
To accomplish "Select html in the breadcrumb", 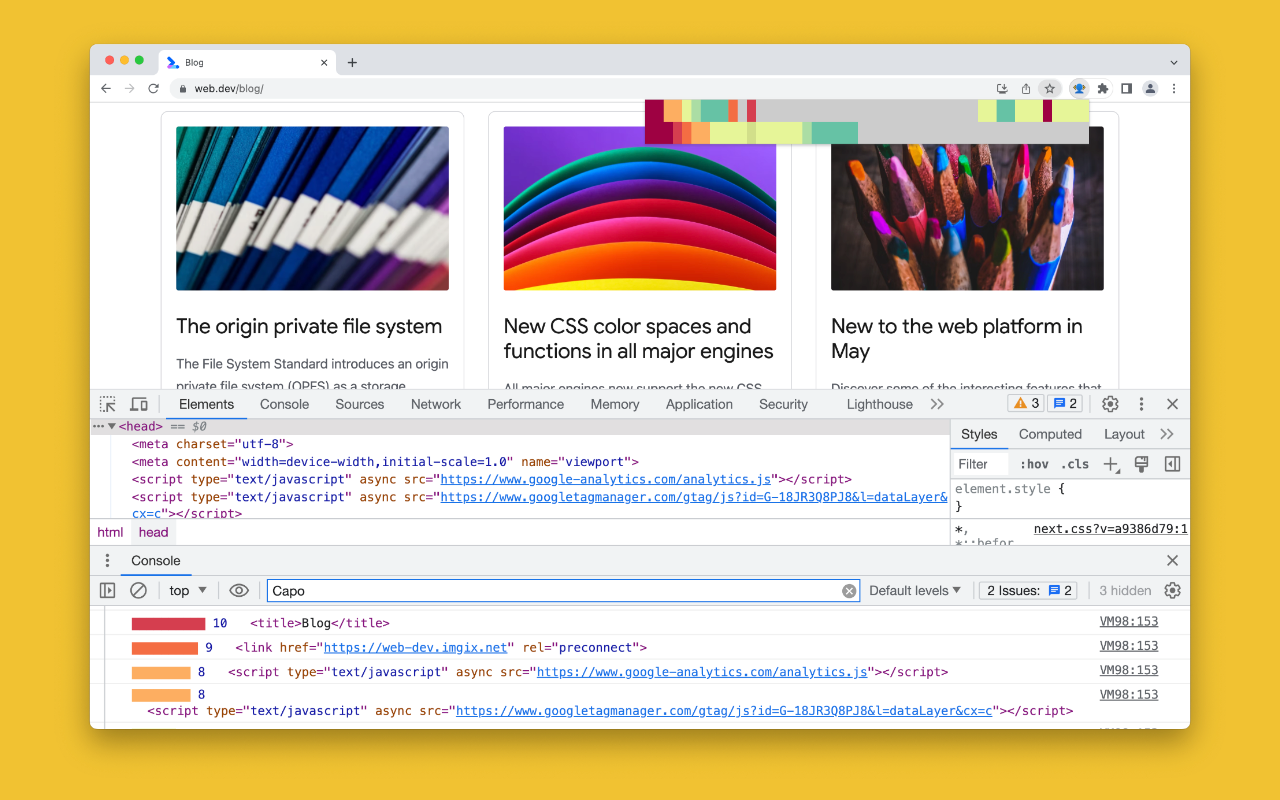I will click(x=110, y=532).
